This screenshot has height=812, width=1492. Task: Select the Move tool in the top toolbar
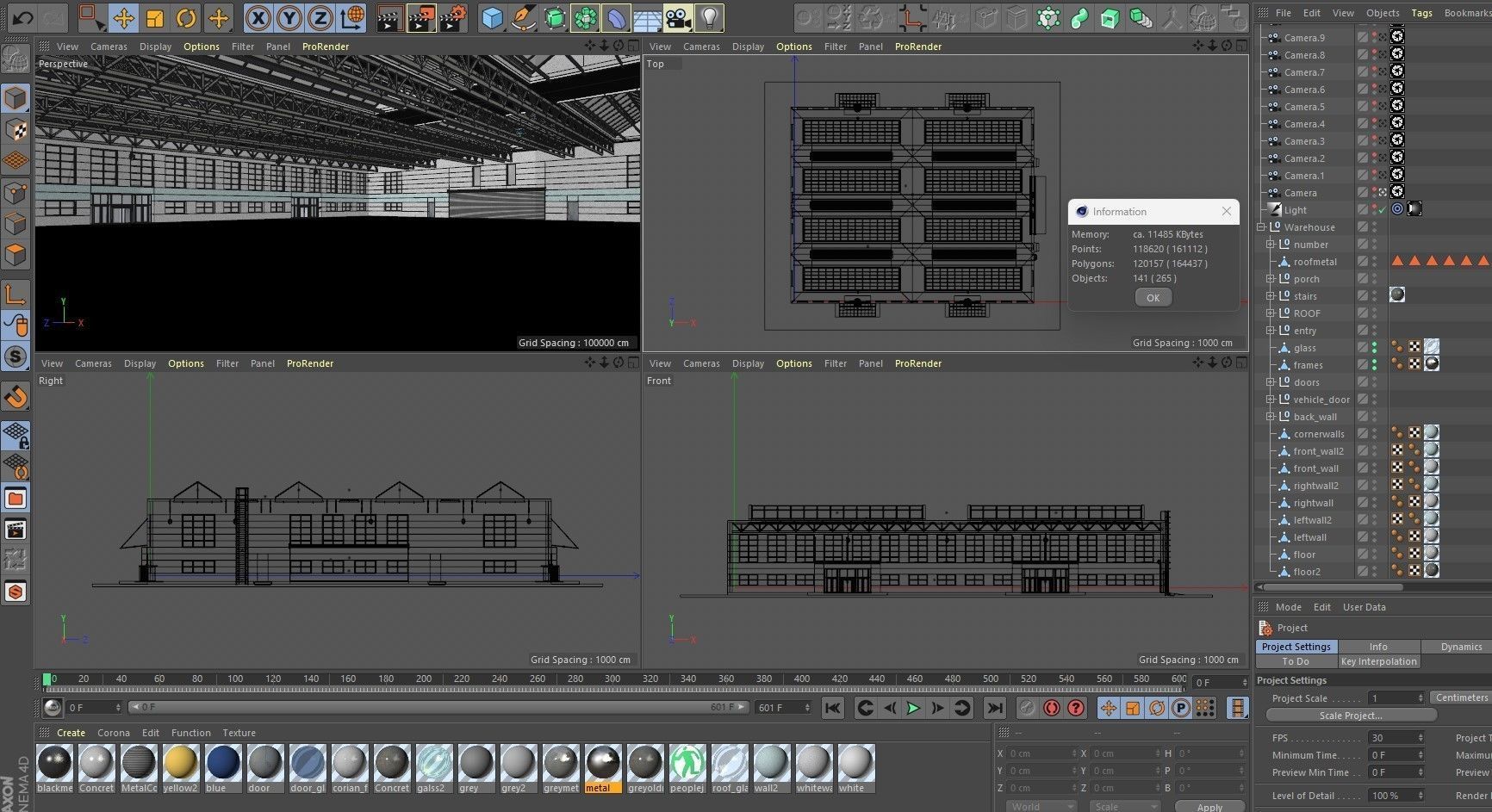coord(123,17)
